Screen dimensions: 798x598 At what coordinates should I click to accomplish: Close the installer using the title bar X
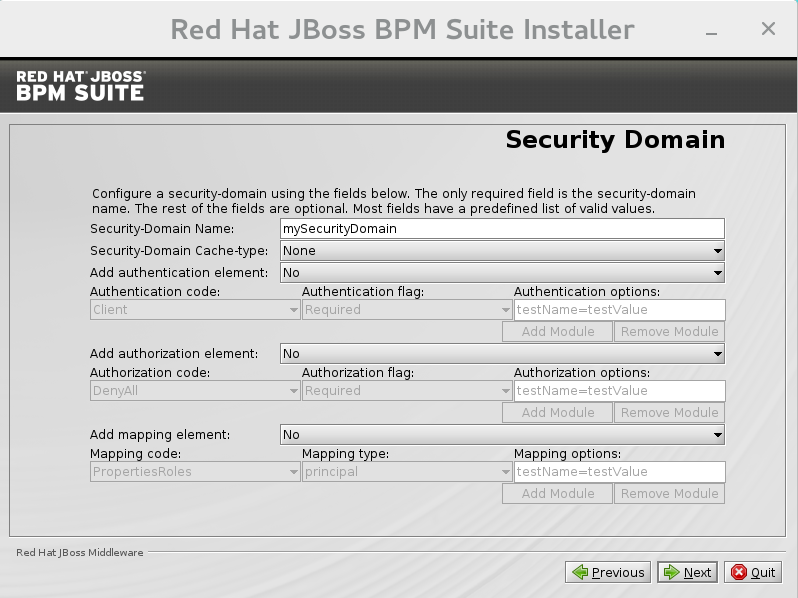[x=768, y=29]
